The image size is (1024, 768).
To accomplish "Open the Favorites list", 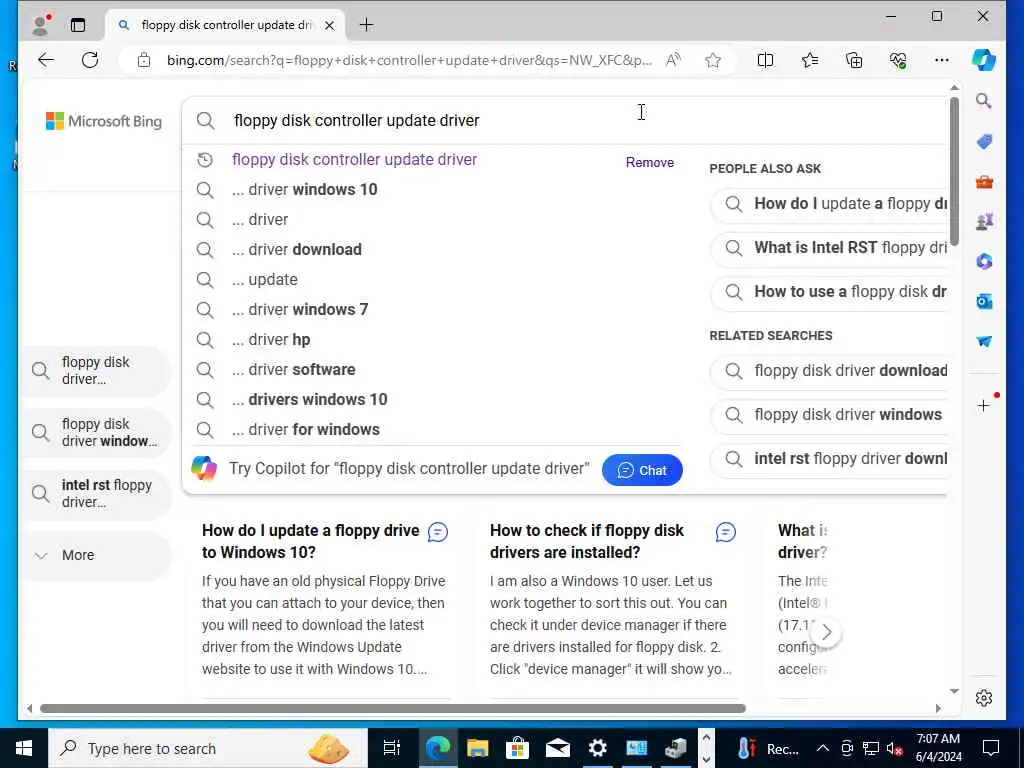I will tap(810, 60).
